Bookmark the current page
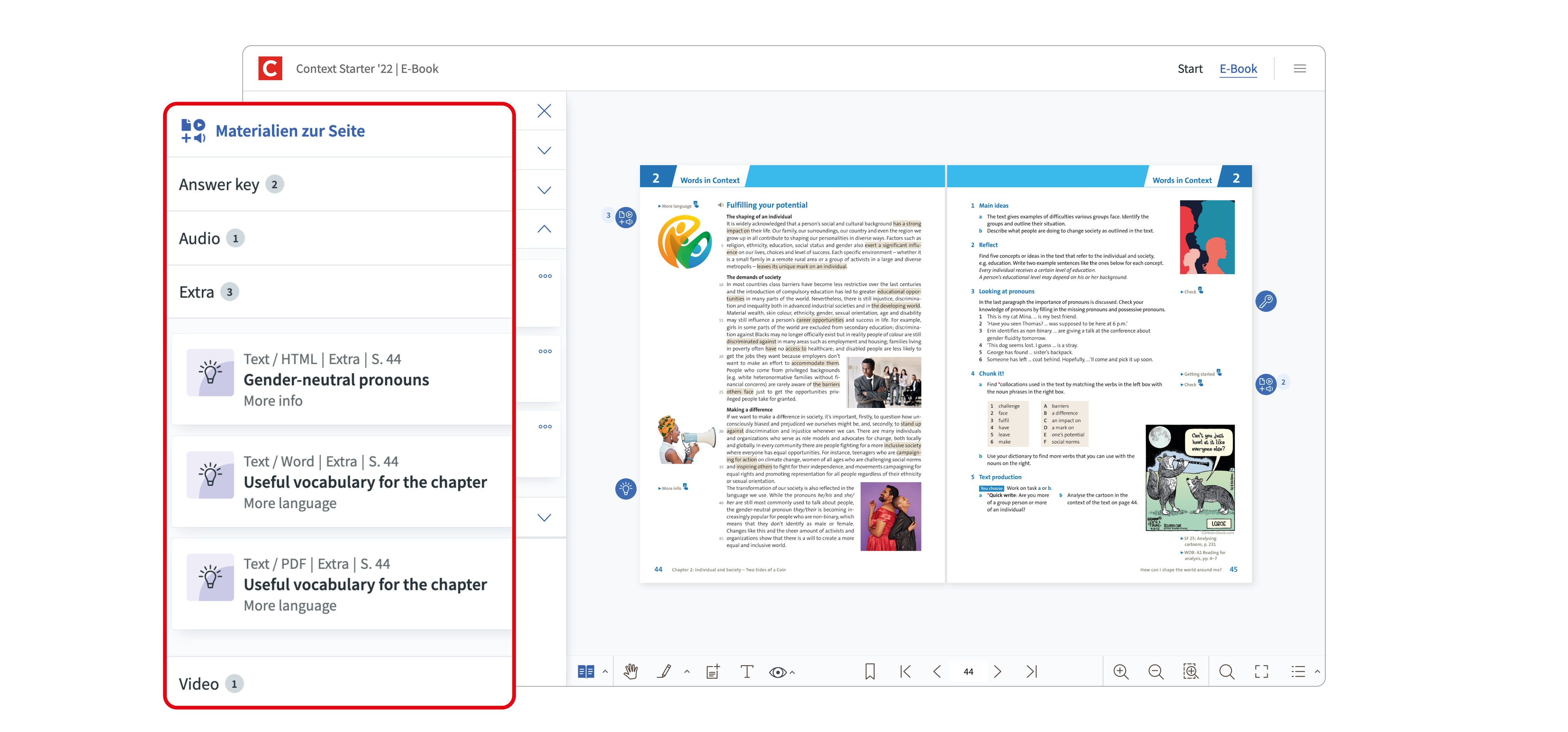Viewport: 1568px width, 732px height. pyautogui.click(x=870, y=671)
